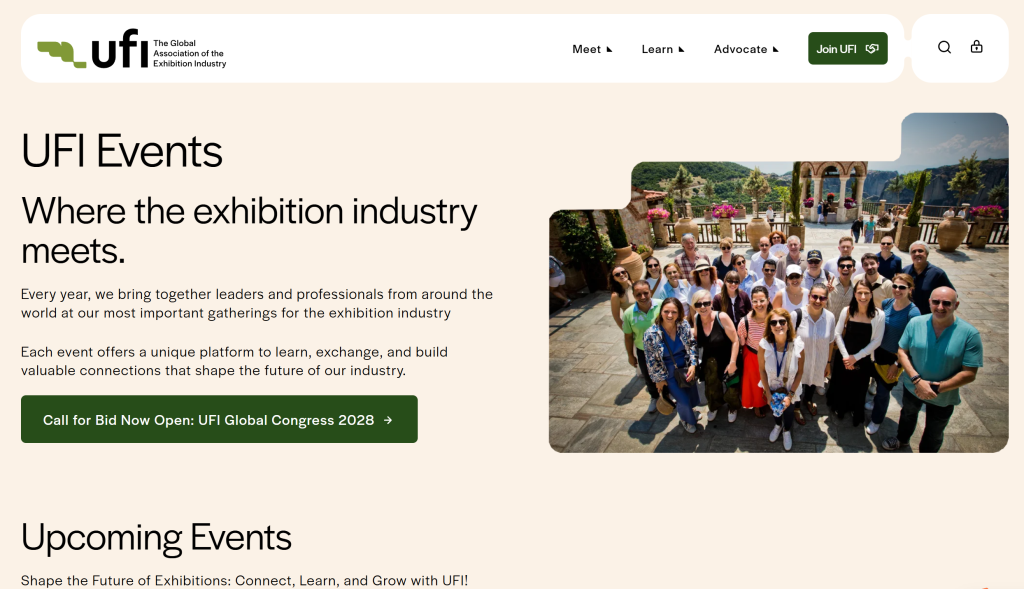This screenshot has height=589, width=1024.
Task: Open the Meet navigation item
Action: point(586,49)
